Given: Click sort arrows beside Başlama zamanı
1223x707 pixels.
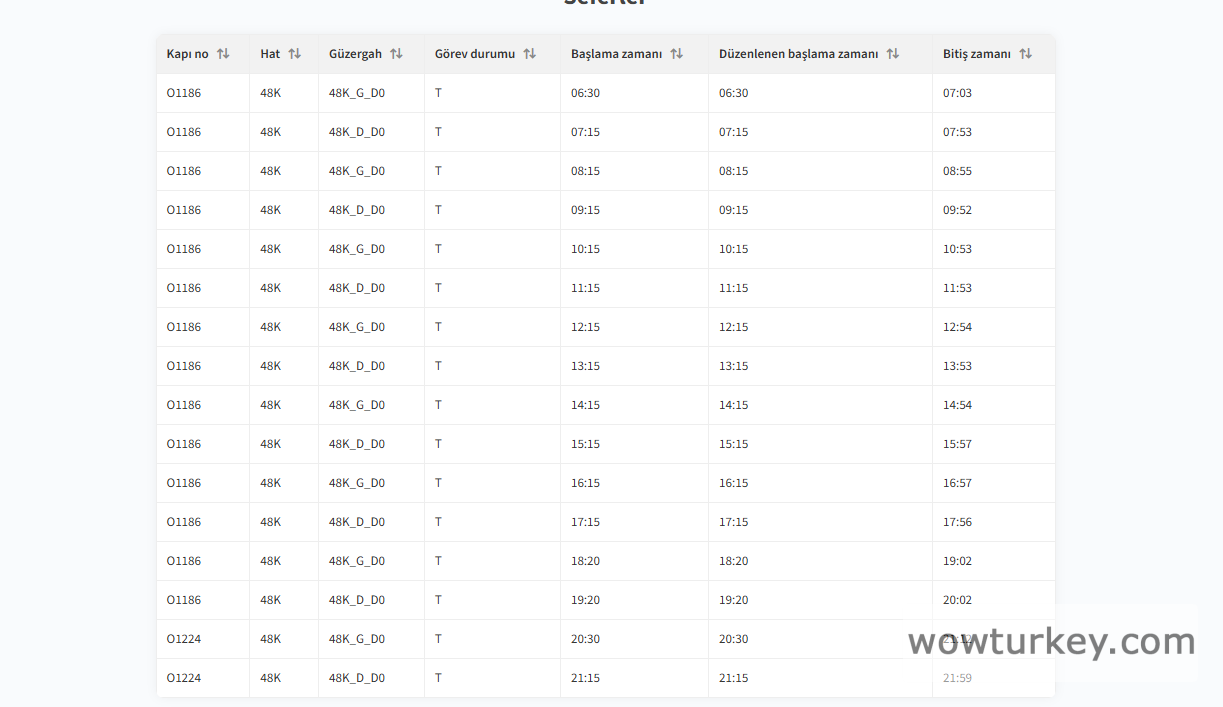Looking at the screenshot, I should point(676,54).
